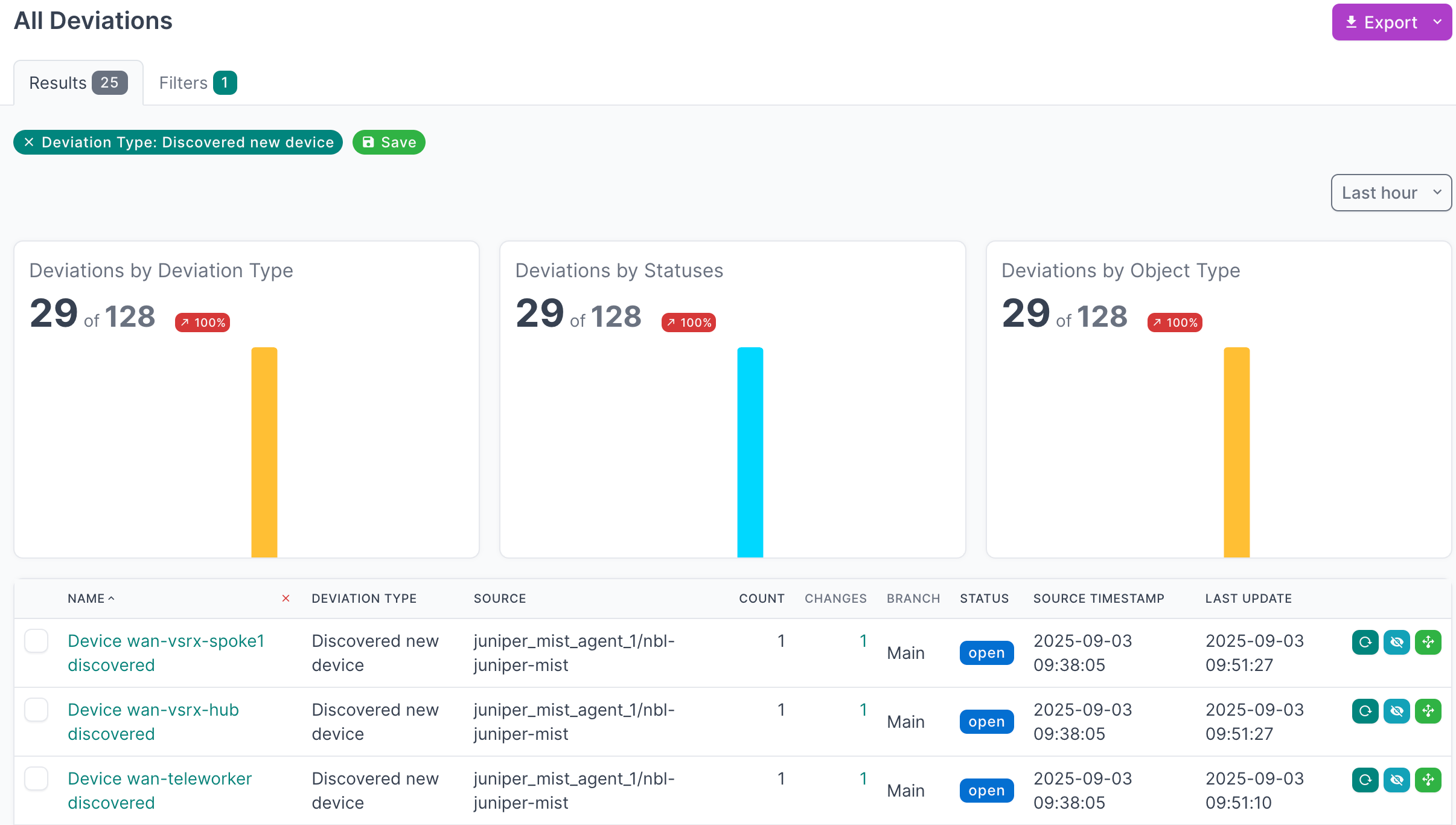The height and width of the screenshot is (825, 1456).
Task: Select the Results tab
Action: (x=78, y=83)
